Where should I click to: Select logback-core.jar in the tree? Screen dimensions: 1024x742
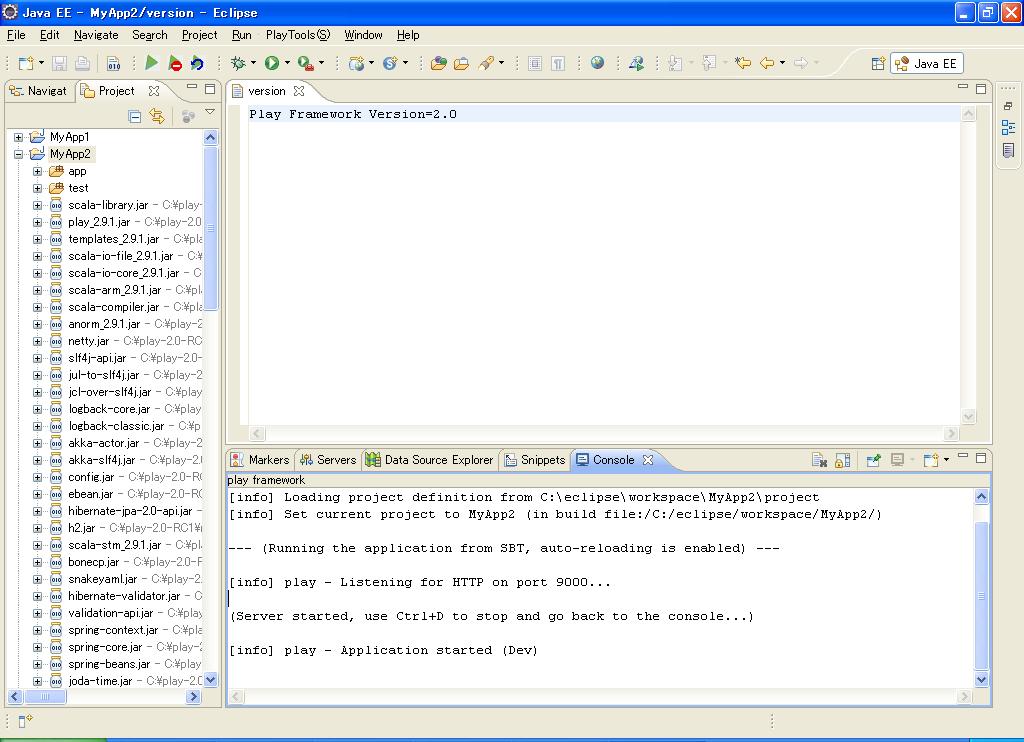click(109, 409)
